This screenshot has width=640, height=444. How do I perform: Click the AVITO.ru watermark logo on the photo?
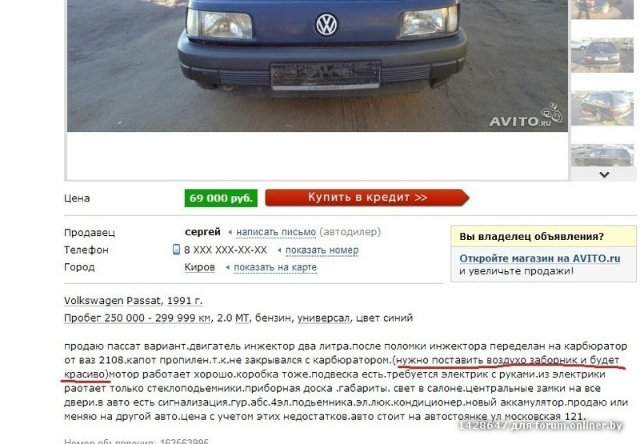pos(526,116)
